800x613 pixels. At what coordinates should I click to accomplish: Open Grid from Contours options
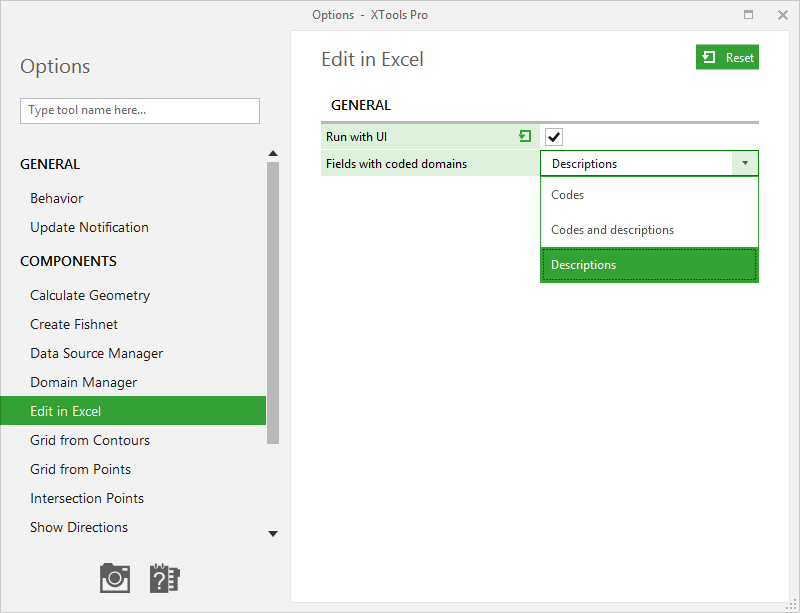coord(90,440)
